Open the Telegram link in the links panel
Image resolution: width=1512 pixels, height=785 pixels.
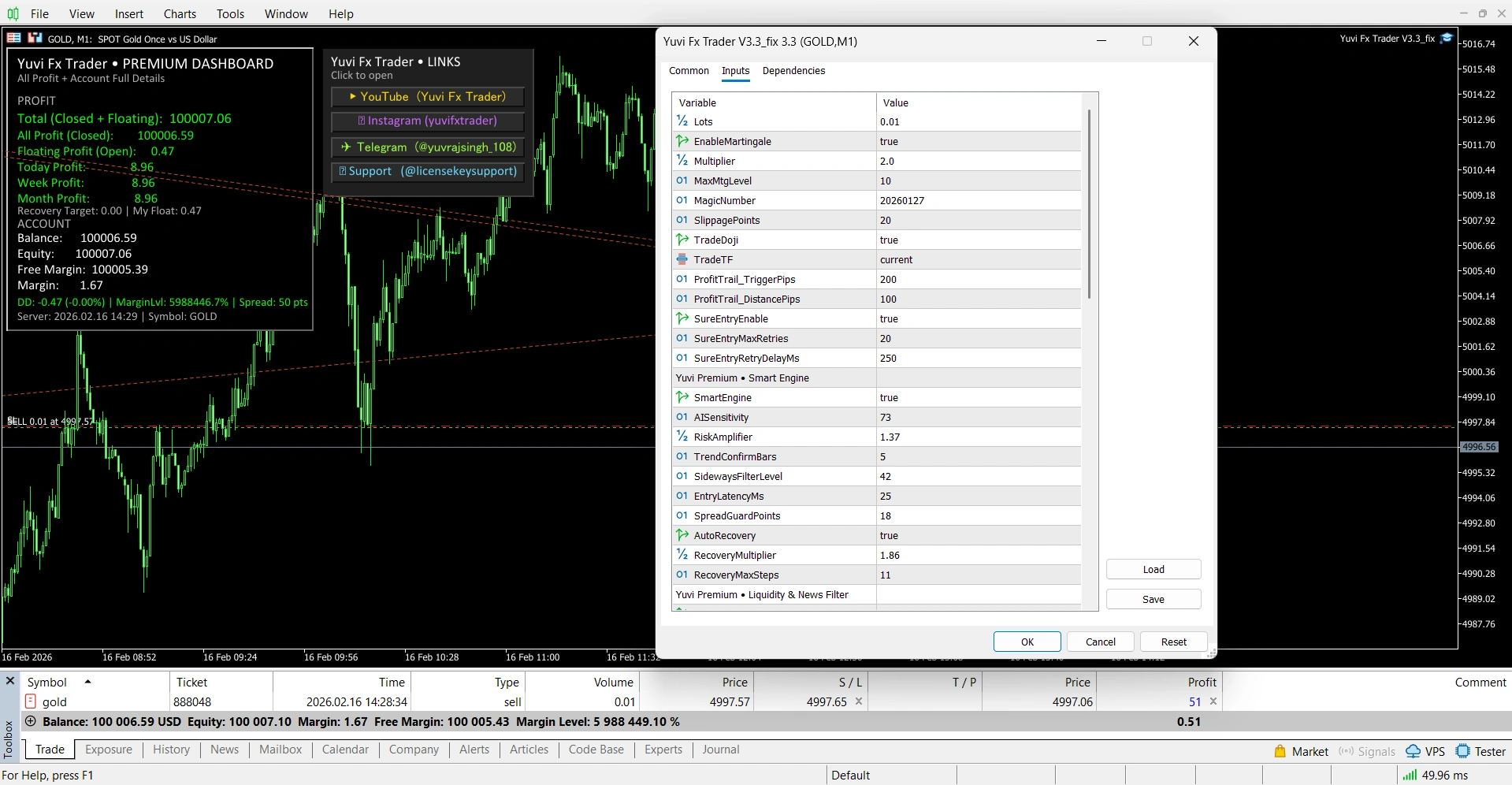pos(428,147)
